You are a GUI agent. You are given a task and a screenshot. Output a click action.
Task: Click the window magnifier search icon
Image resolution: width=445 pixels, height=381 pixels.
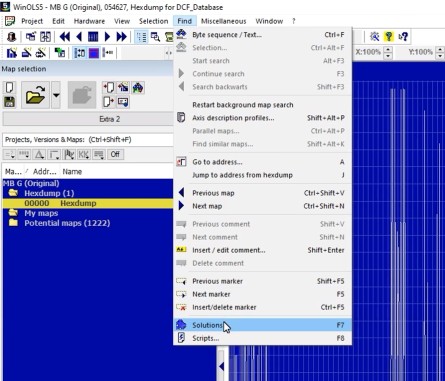point(155,36)
